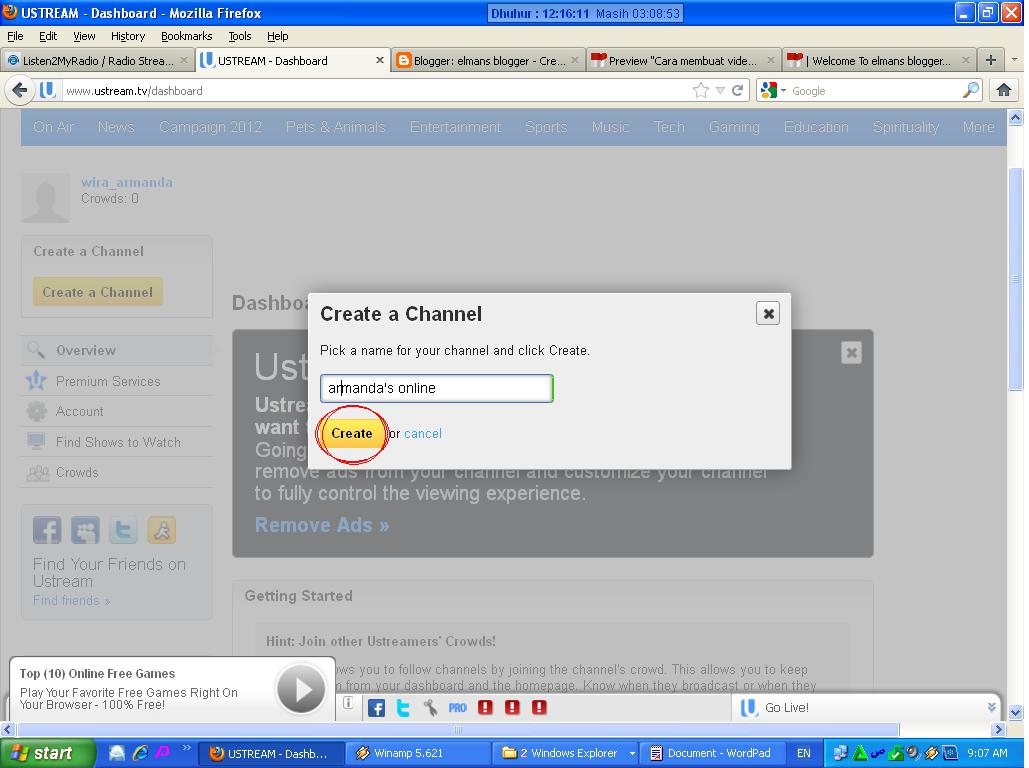Screen dimensions: 1029x768
Task: Open the Campaign 2012 category
Action: pos(210,127)
